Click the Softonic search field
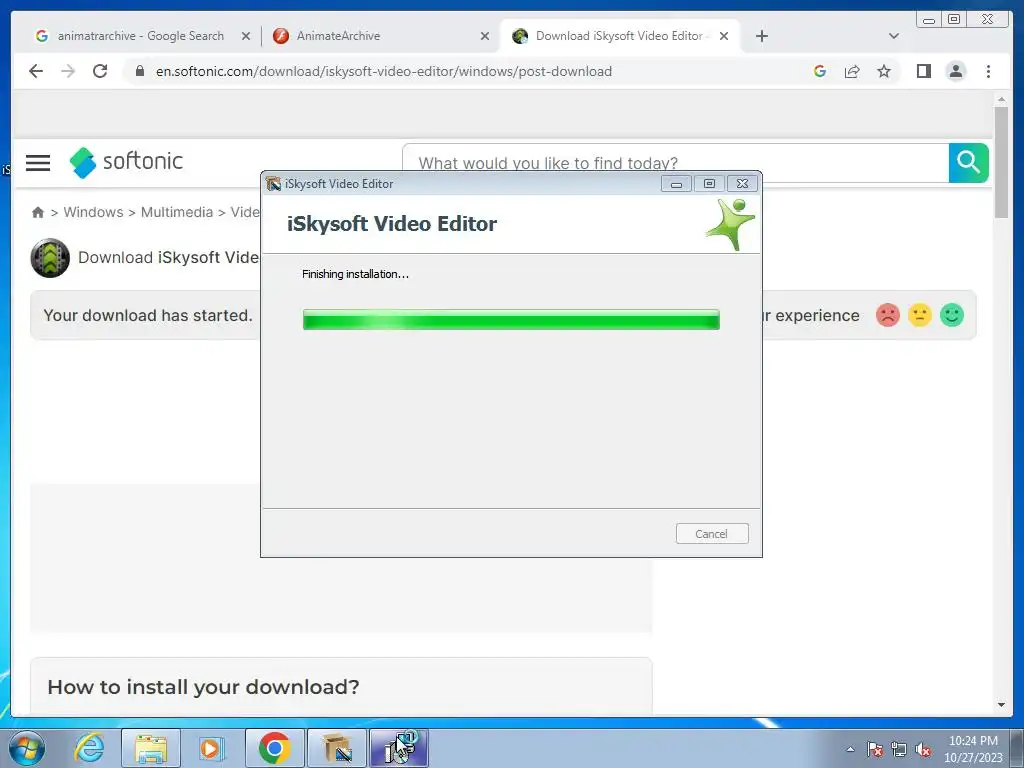Image resolution: width=1024 pixels, height=768 pixels. (675, 163)
